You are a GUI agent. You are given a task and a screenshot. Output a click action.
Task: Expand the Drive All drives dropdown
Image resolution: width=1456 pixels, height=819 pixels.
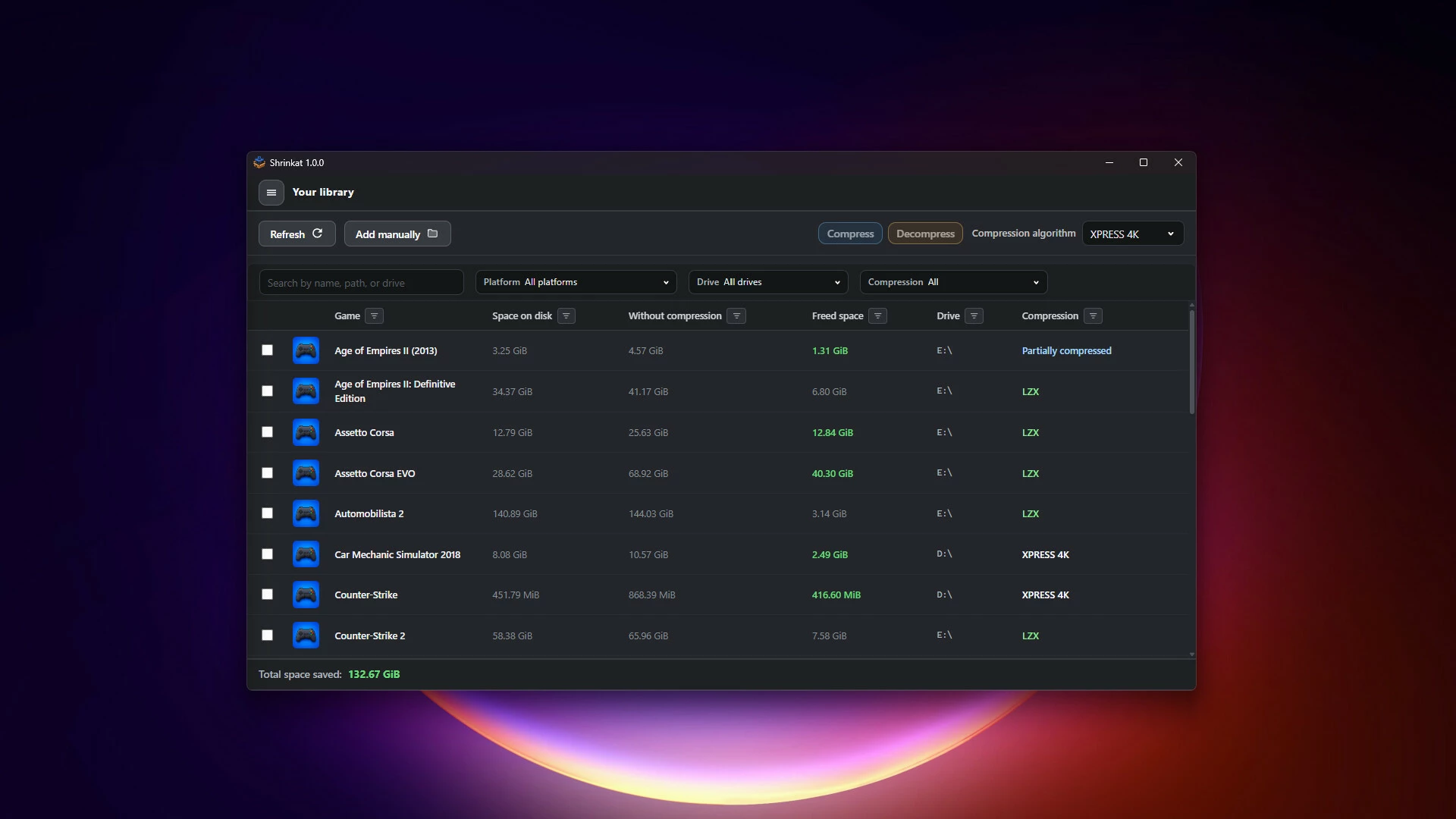[768, 282]
